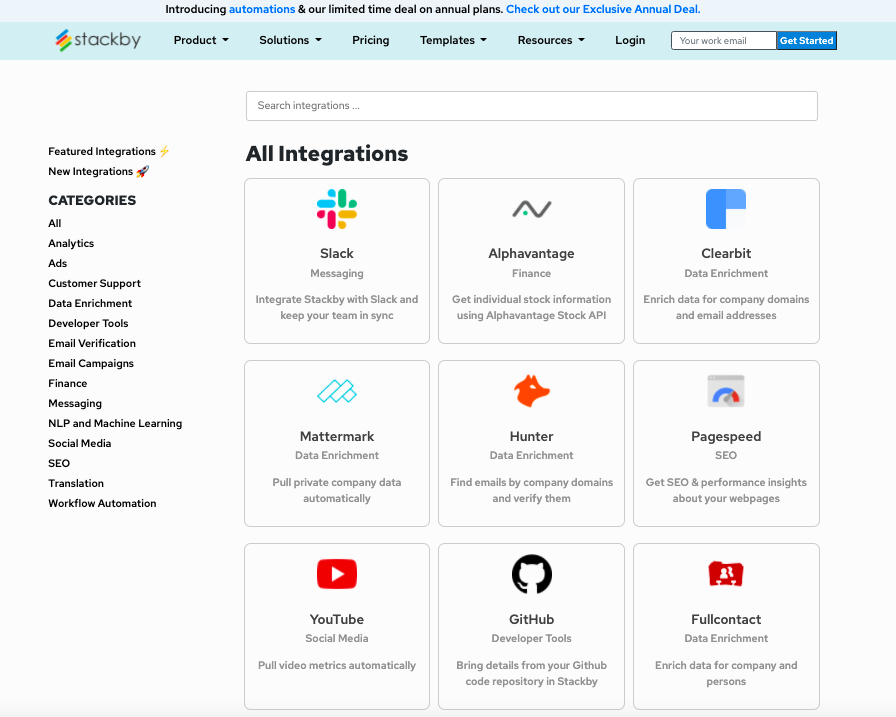Click the Search integrations box
This screenshot has width=896, height=717.
[x=531, y=106]
